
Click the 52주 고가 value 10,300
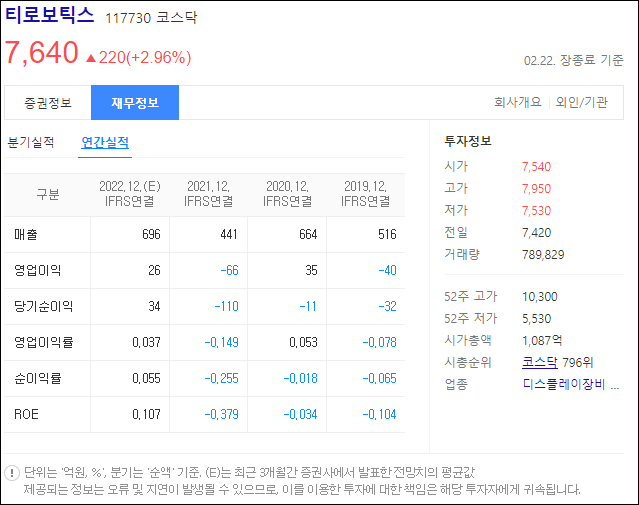click(x=540, y=297)
